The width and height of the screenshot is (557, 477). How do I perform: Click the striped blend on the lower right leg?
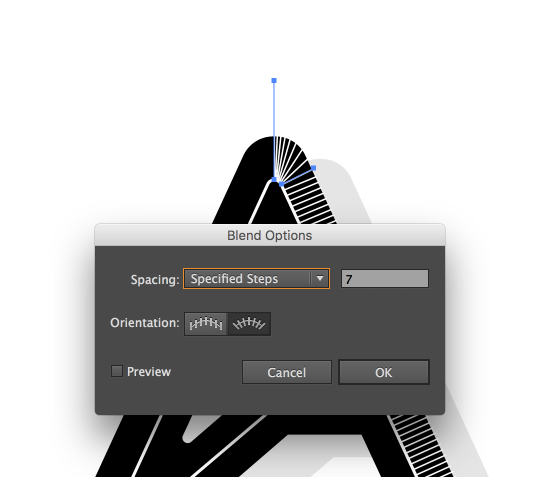coord(421,446)
